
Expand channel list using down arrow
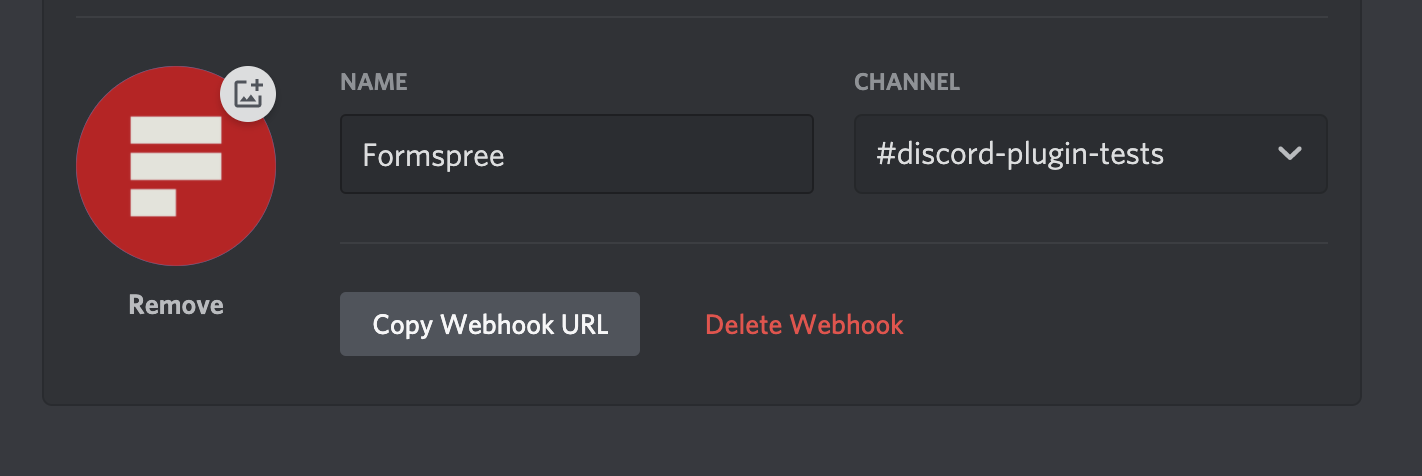pyautogui.click(x=1289, y=154)
